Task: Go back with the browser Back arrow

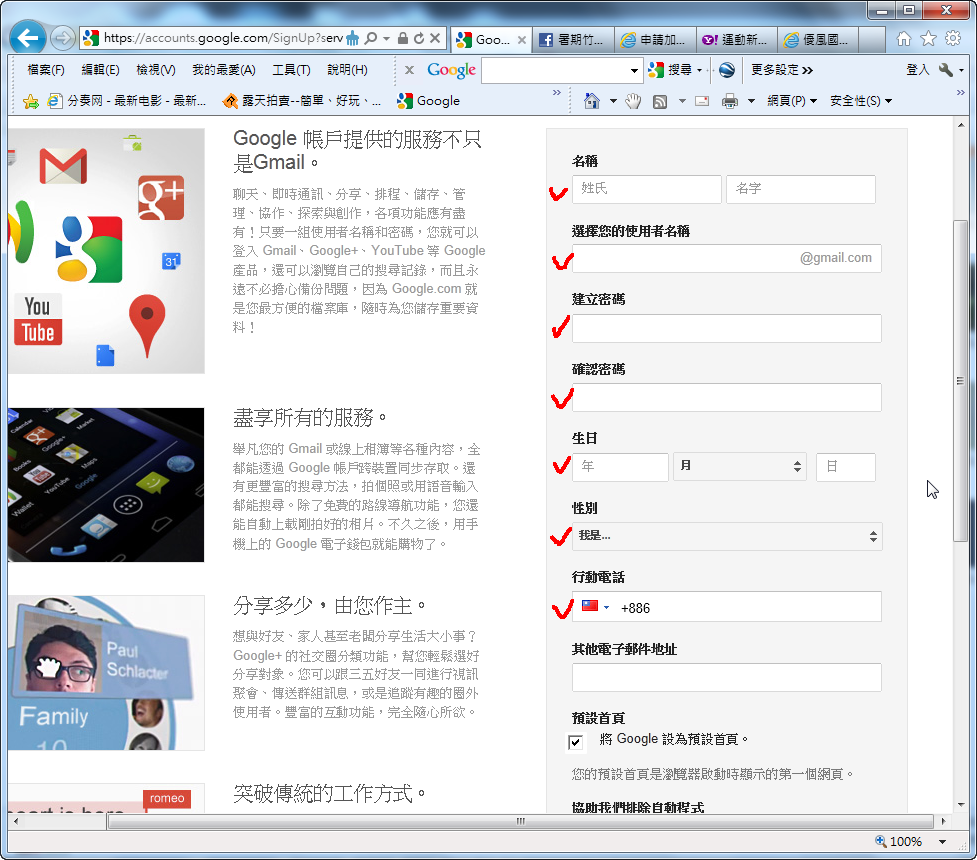Action: coord(27,38)
